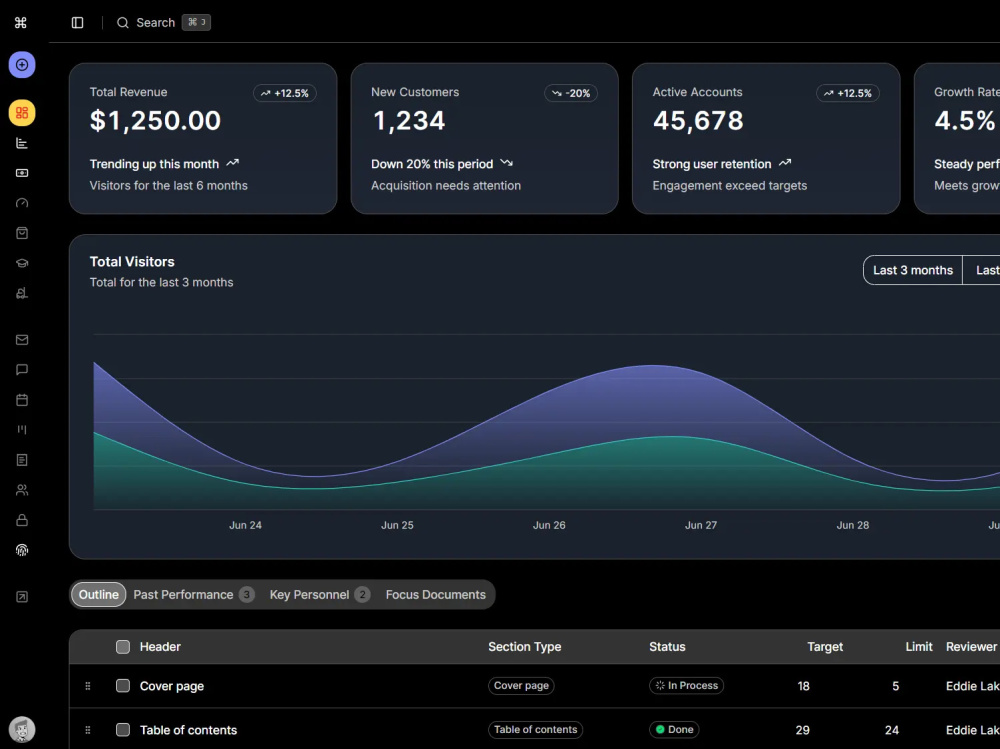Click the Jun 26 chart axis label
This screenshot has width=1000, height=749.
(549, 525)
